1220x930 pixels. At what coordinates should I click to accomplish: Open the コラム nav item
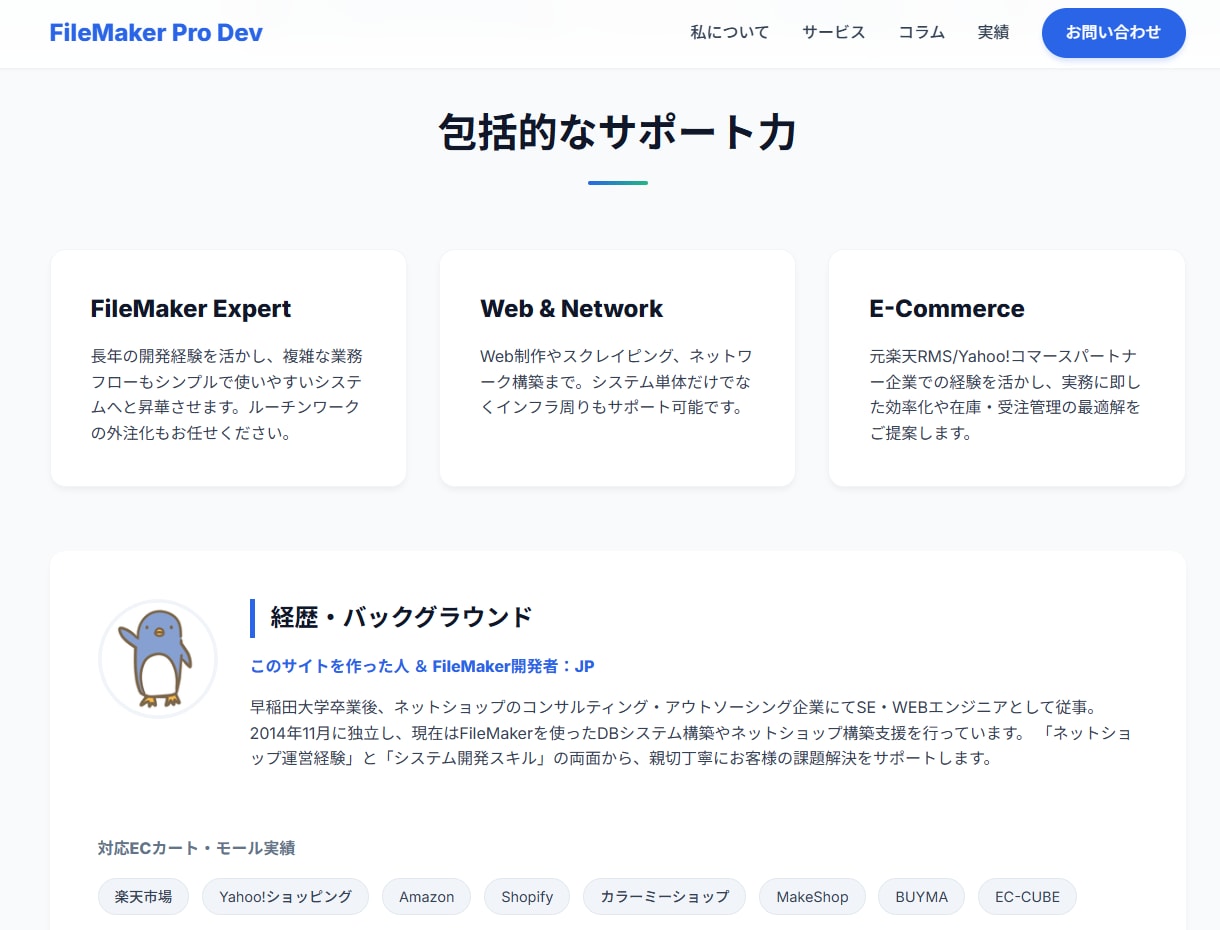coord(921,32)
